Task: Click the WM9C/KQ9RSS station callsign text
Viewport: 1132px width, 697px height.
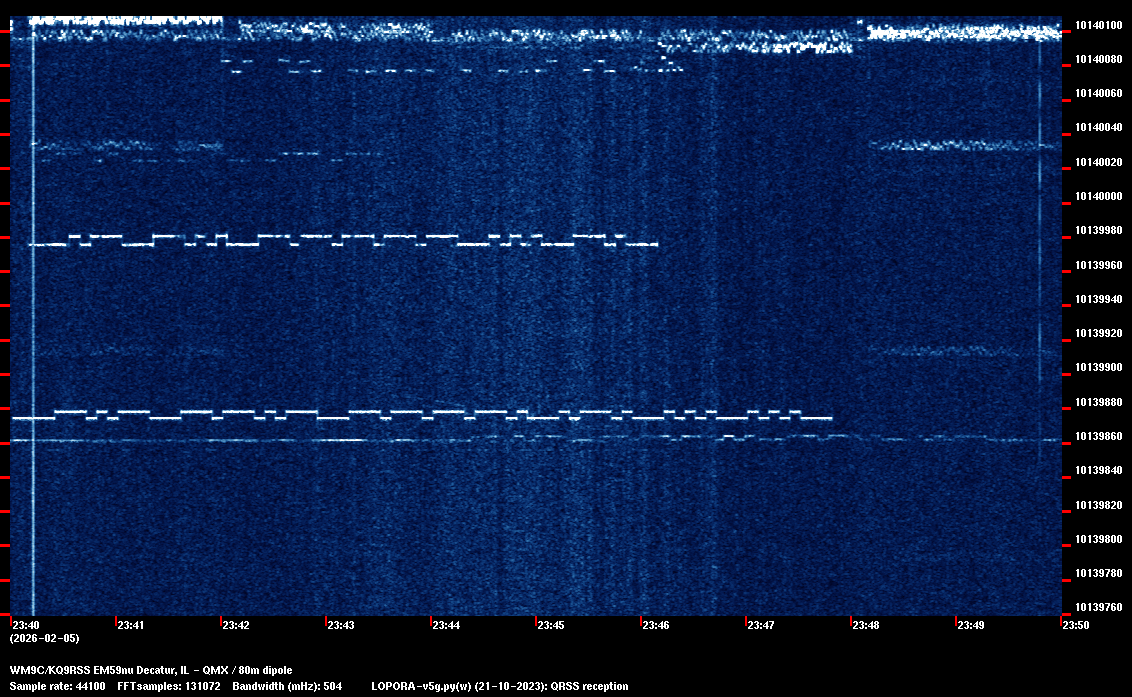Action: 51,670
